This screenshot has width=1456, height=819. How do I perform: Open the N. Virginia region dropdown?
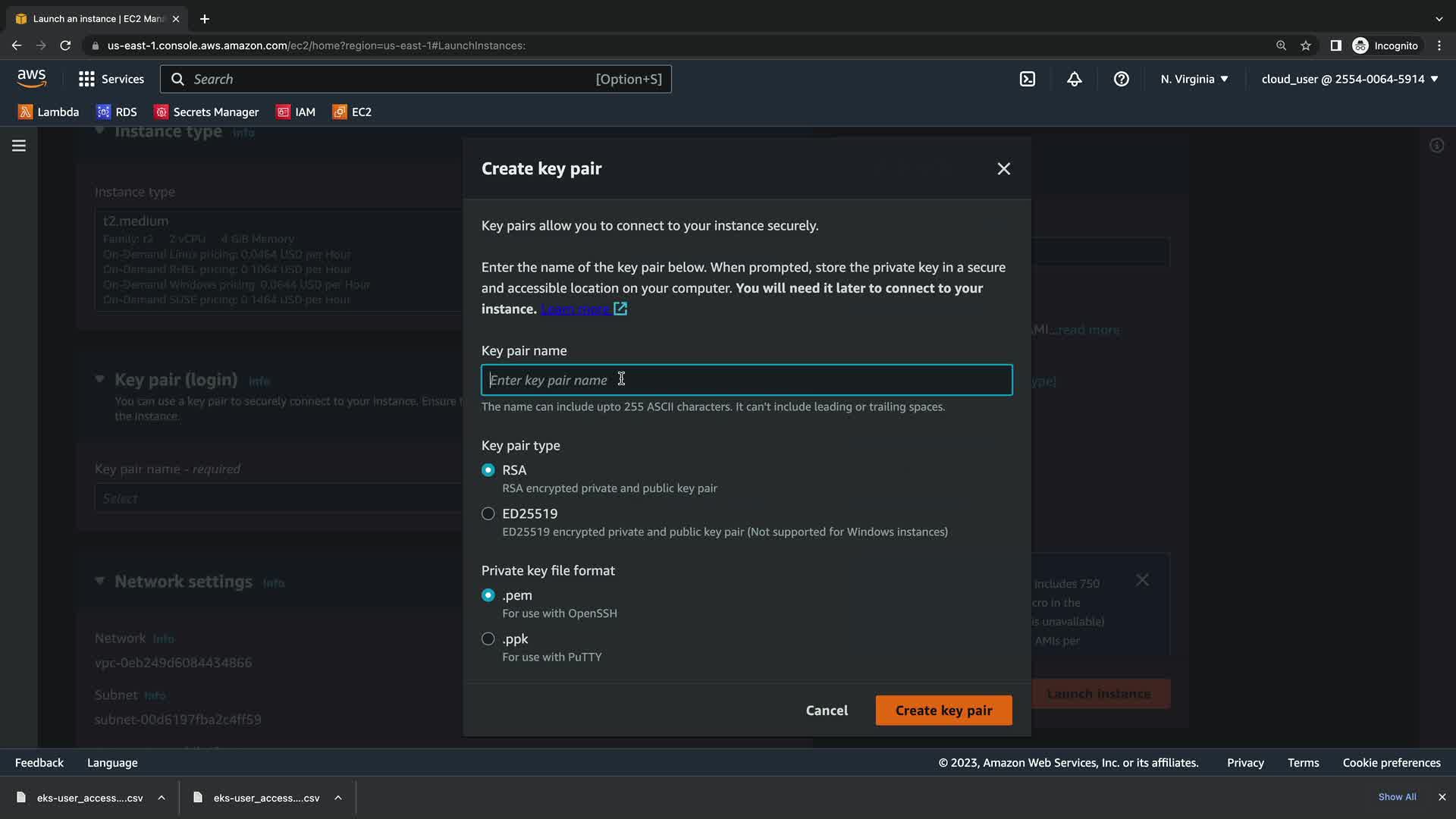[x=1194, y=79]
